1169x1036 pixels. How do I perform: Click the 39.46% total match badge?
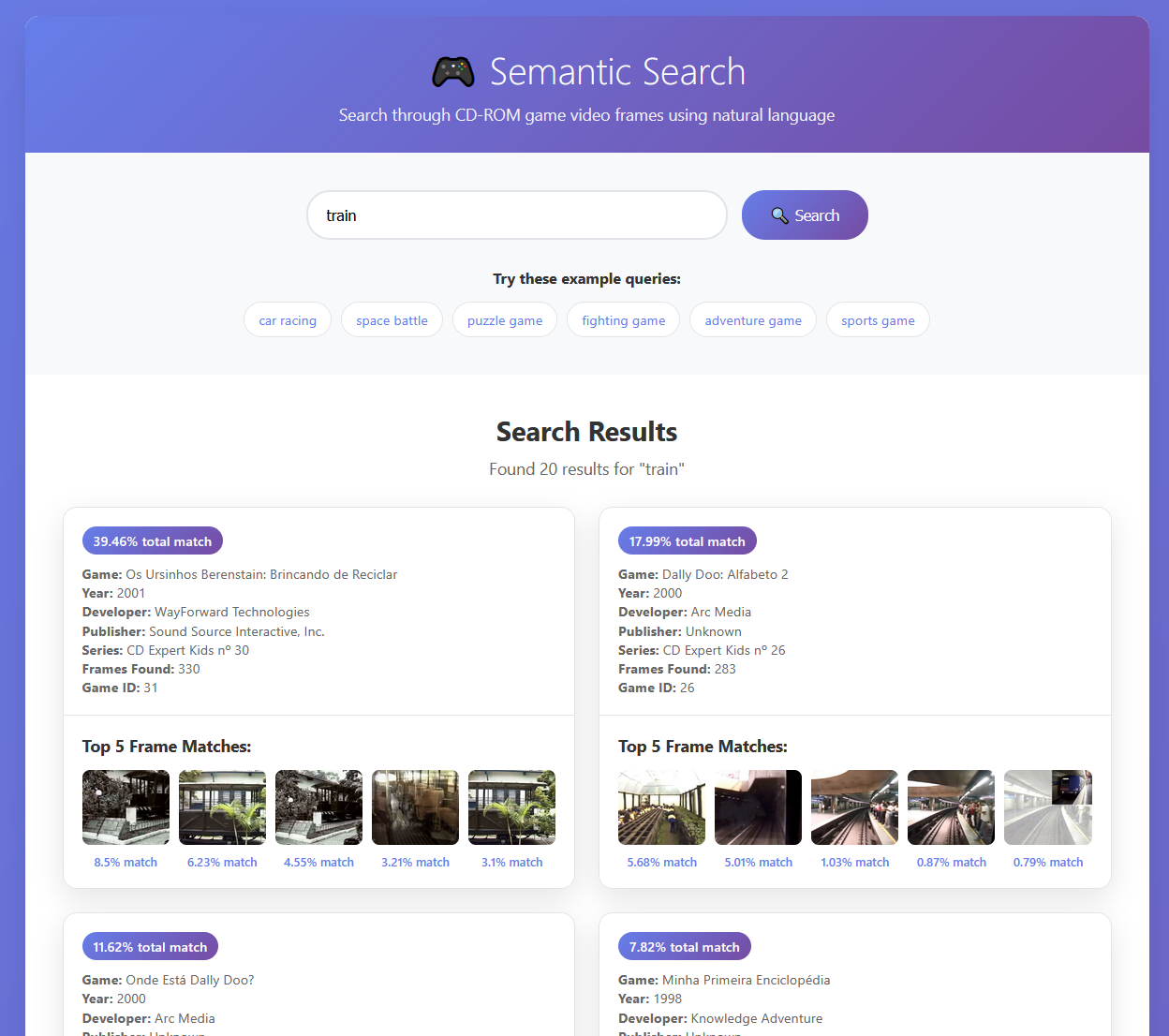pyautogui.click(x=152, y=541)
